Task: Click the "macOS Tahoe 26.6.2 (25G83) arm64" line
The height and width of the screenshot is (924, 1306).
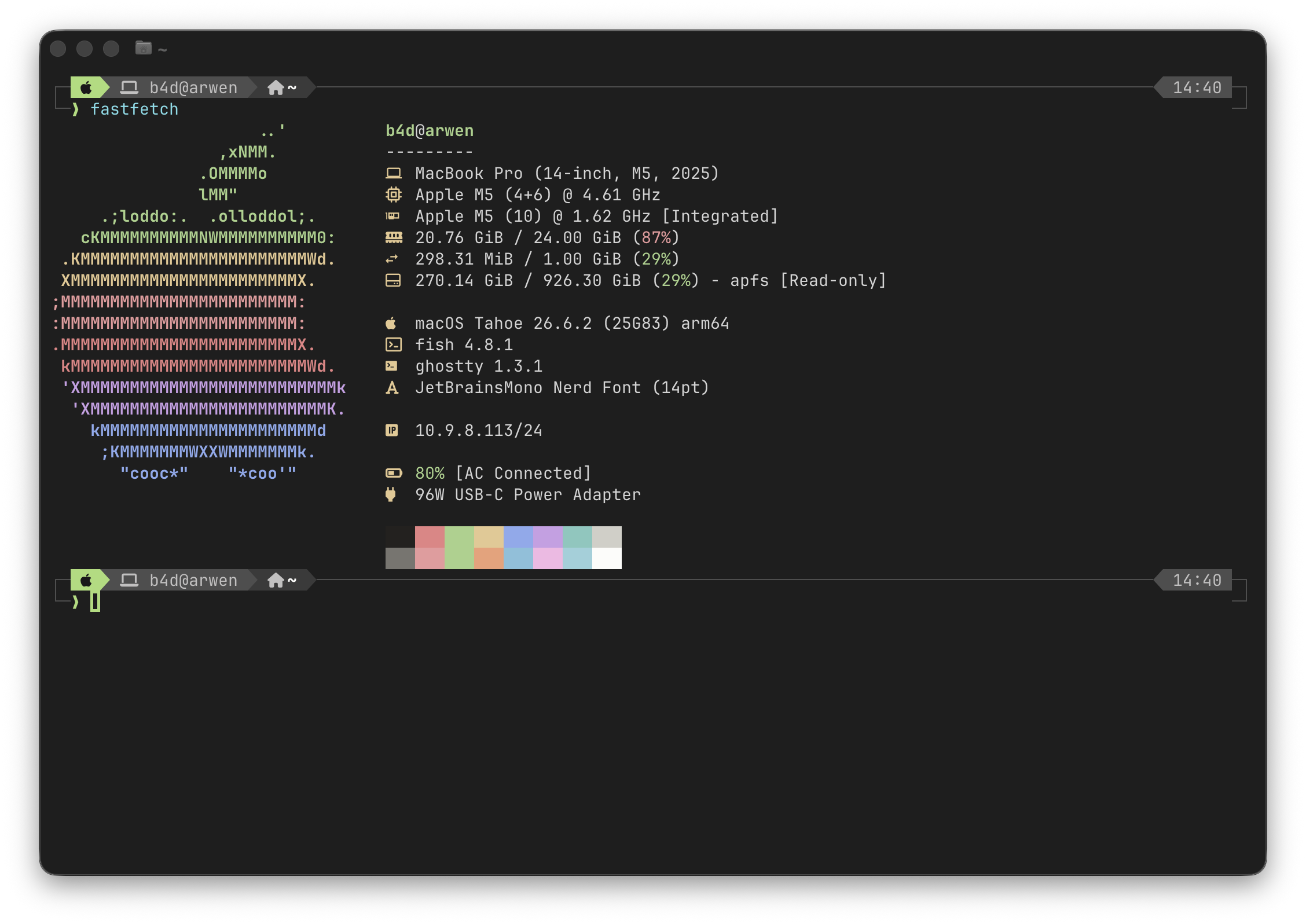Action: [572, 323]
